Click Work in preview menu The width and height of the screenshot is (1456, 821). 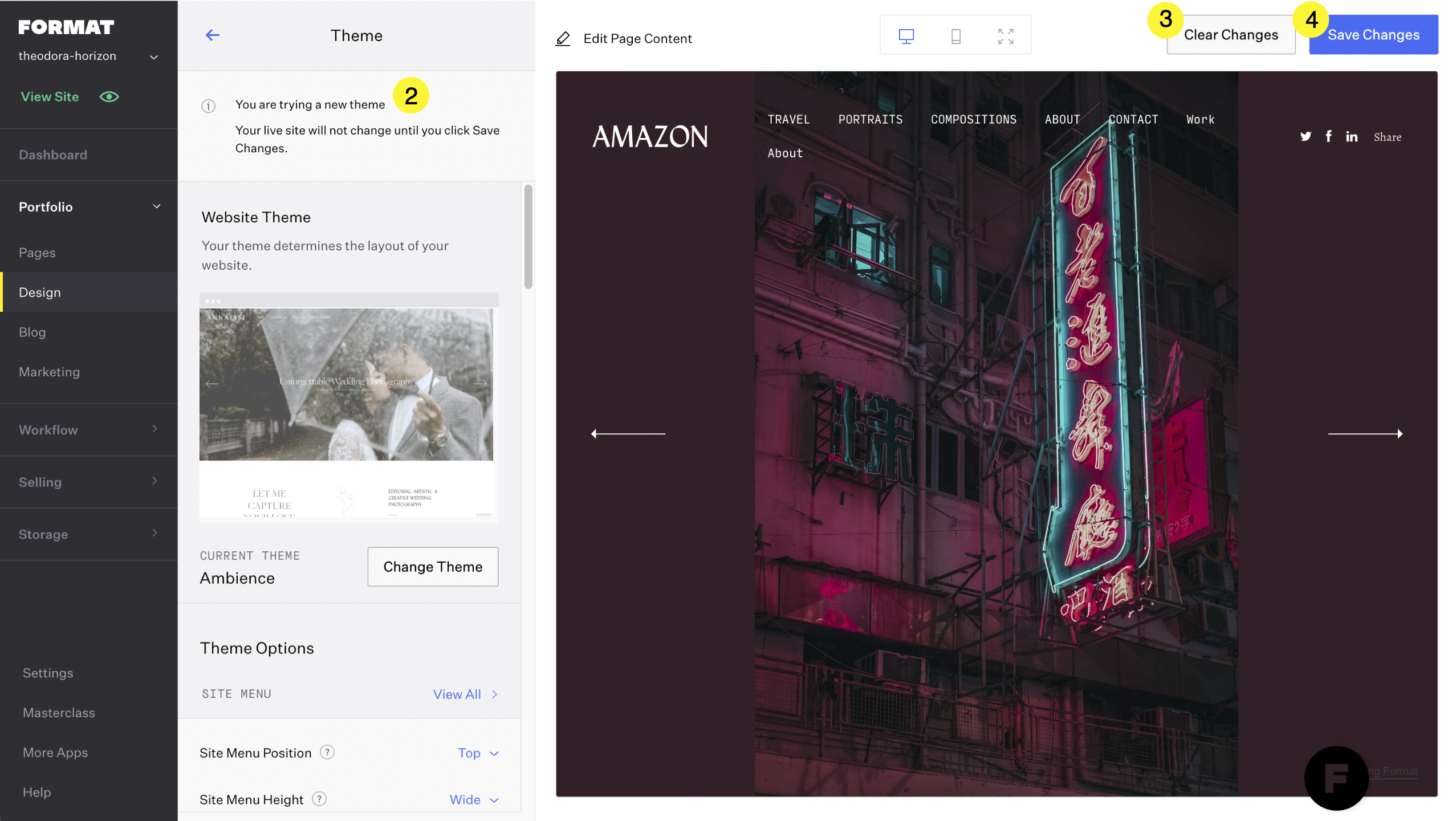point(1200,120)
